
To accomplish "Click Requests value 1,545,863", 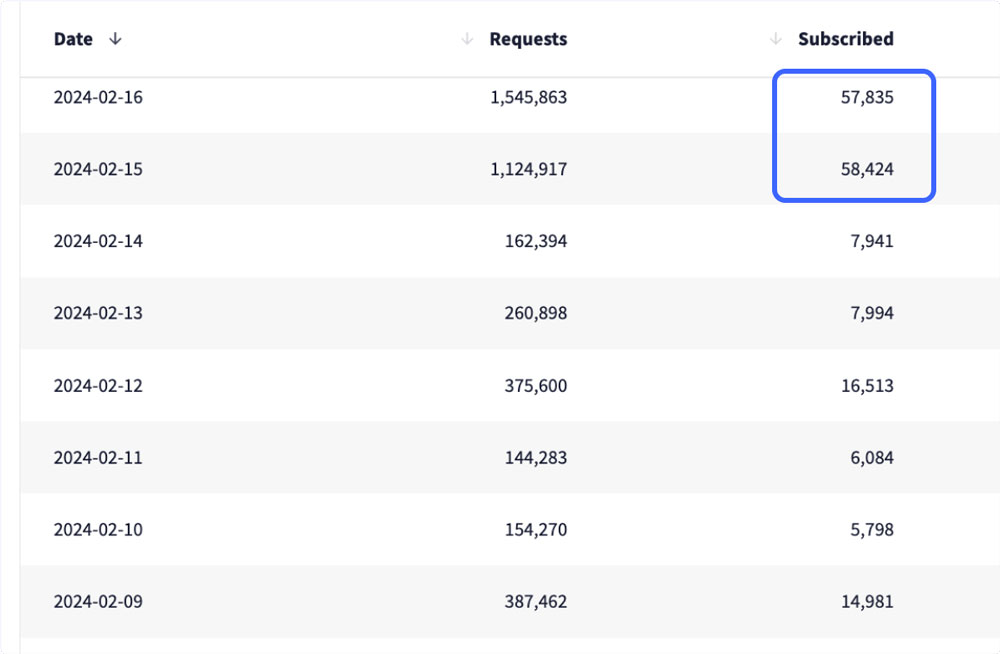I will pyautogui.click(x=528, y=98).
